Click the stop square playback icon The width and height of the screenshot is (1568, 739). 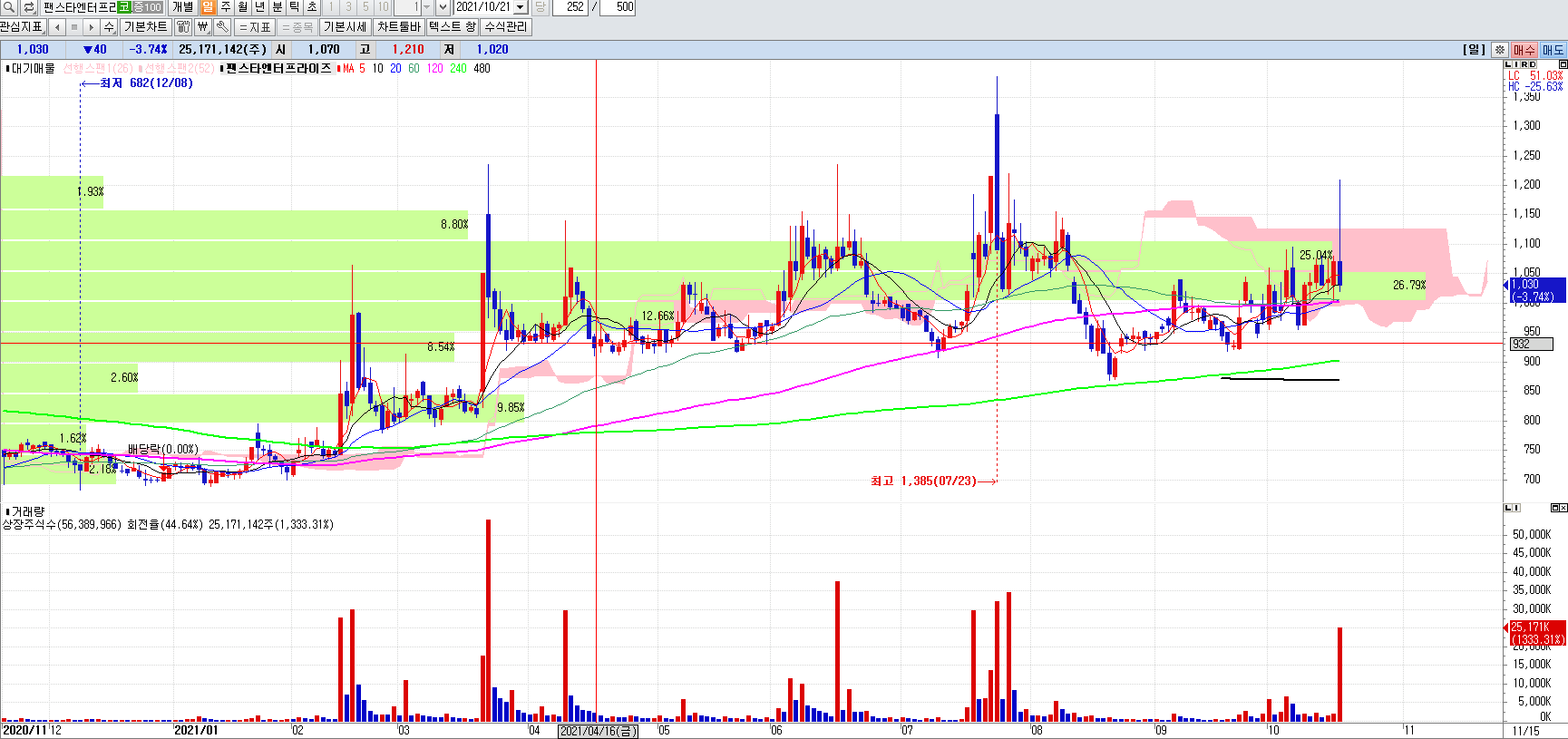(74, 27)
